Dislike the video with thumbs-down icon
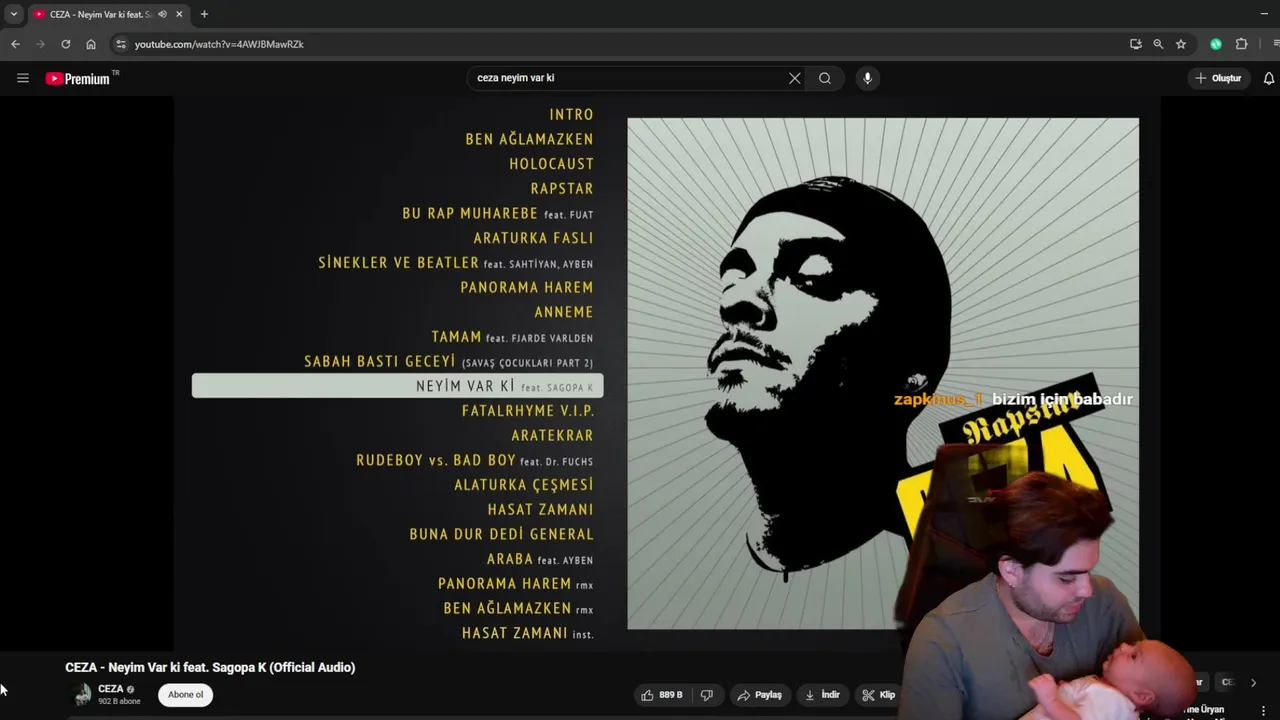The image size is (1280, 720). coord(707,695)
